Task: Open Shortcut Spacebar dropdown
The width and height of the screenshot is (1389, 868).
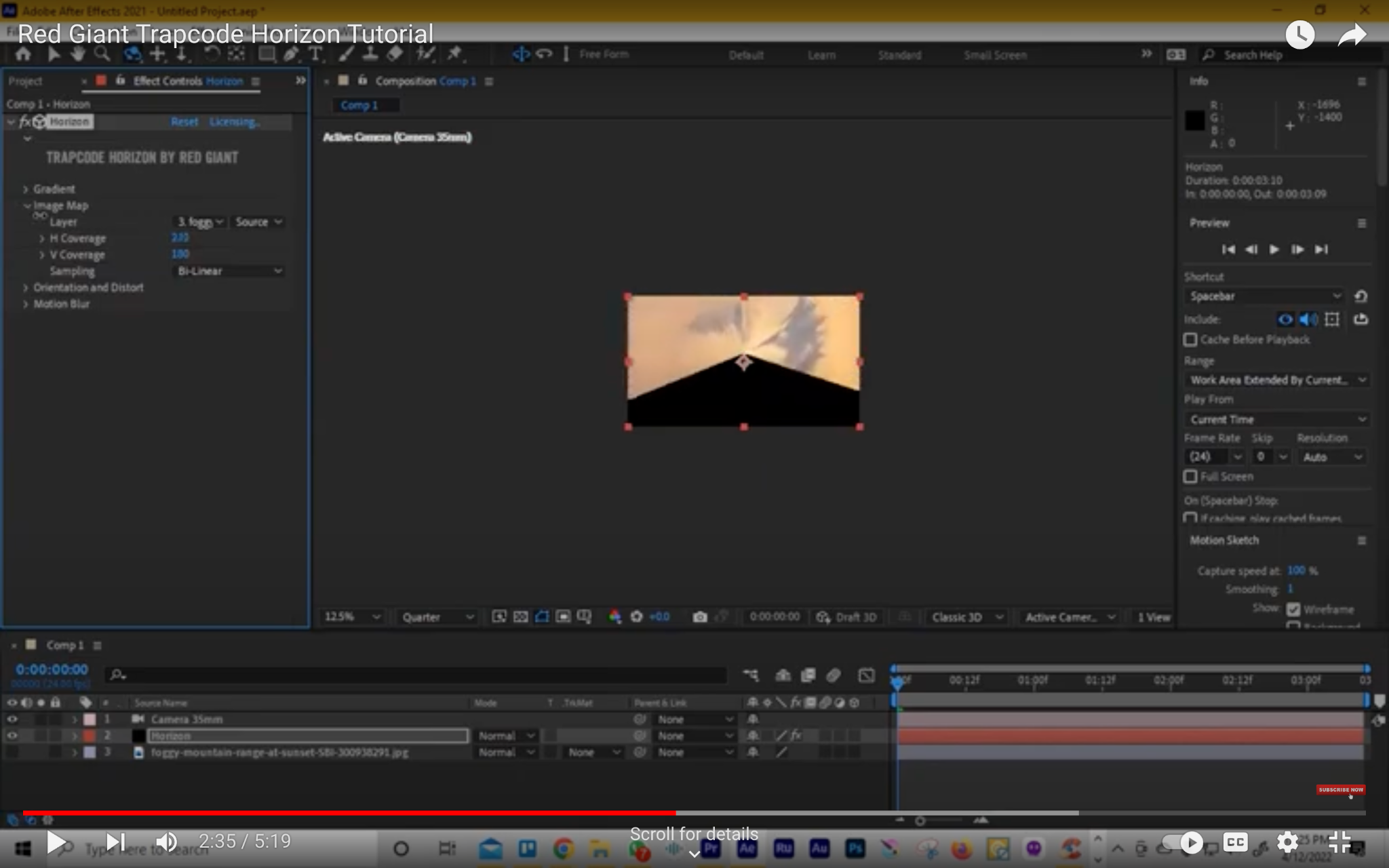Action: pos(1265,296)
